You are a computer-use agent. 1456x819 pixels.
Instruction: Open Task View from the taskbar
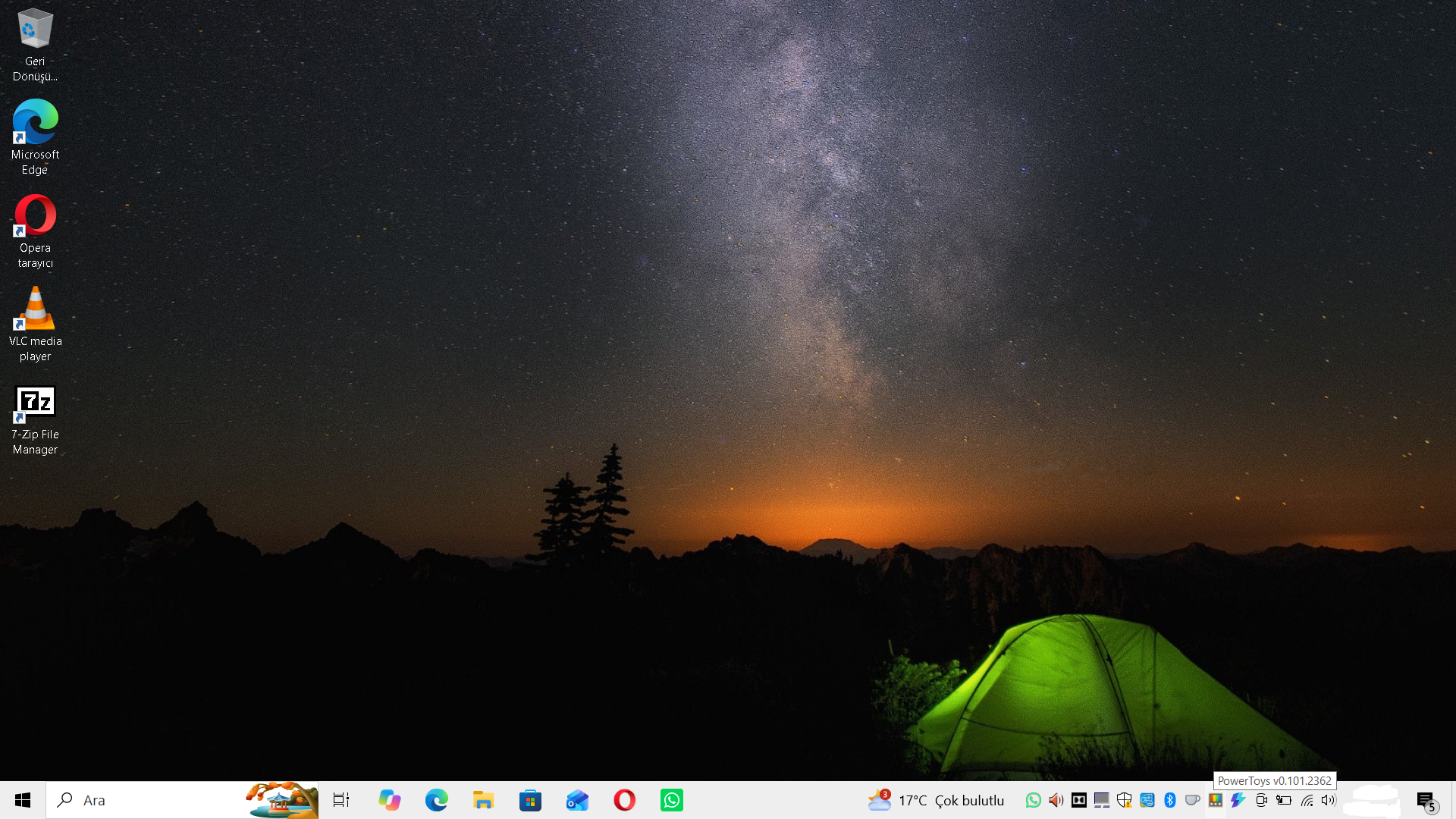[341, 800]
